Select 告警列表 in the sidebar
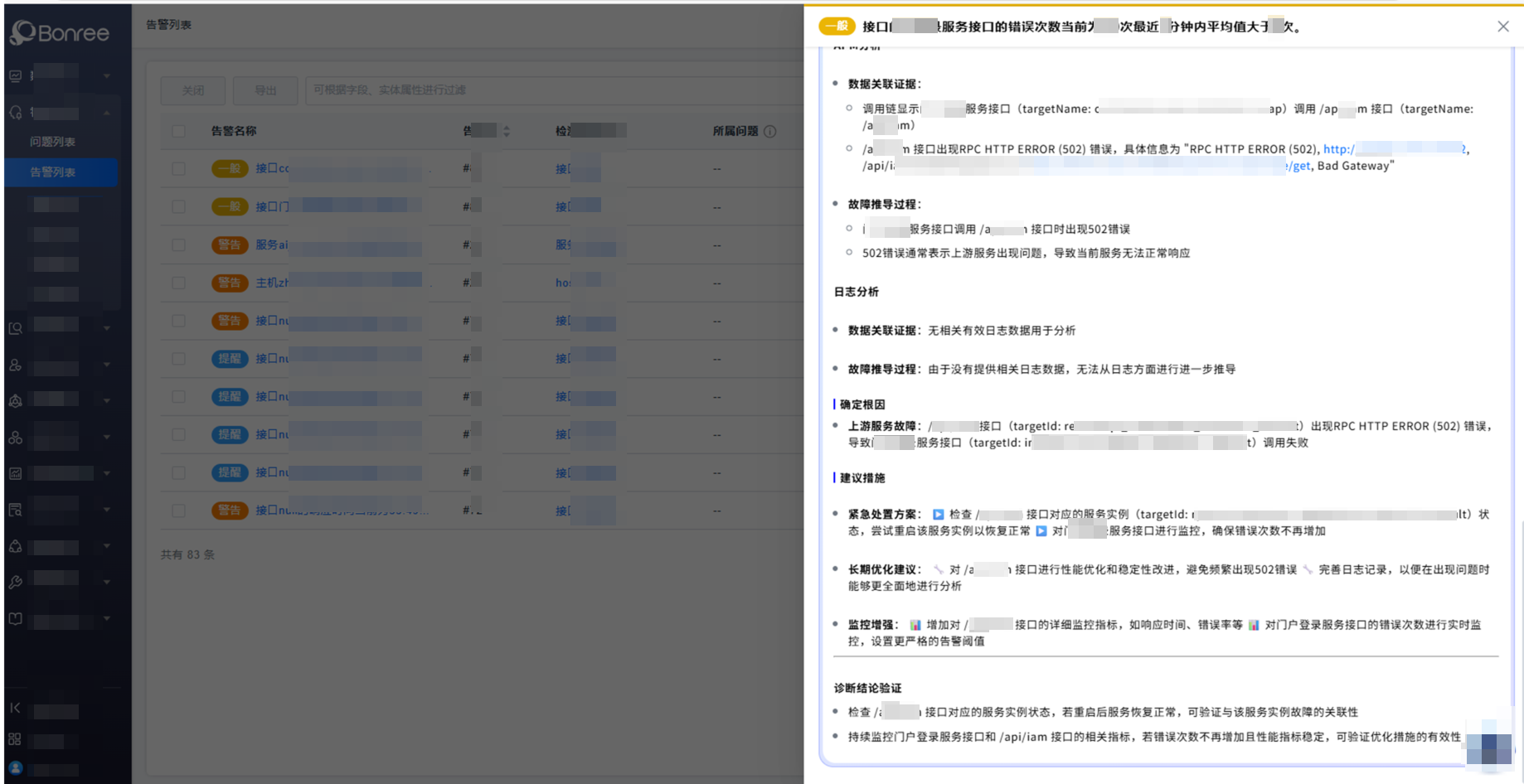The height and width of the screenshot is (784, 1524). tap(53, 172)
